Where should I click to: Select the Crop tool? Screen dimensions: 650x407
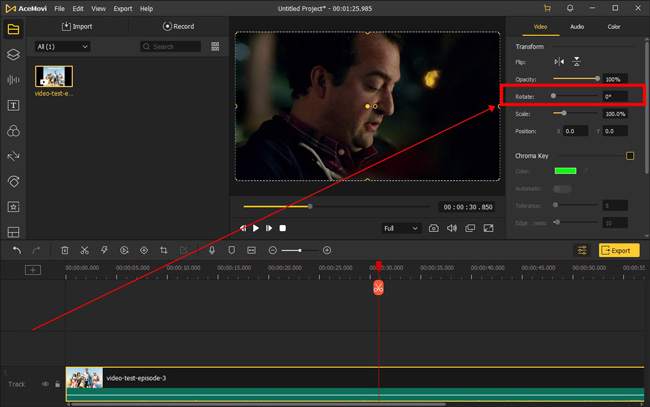pos(164,250)
